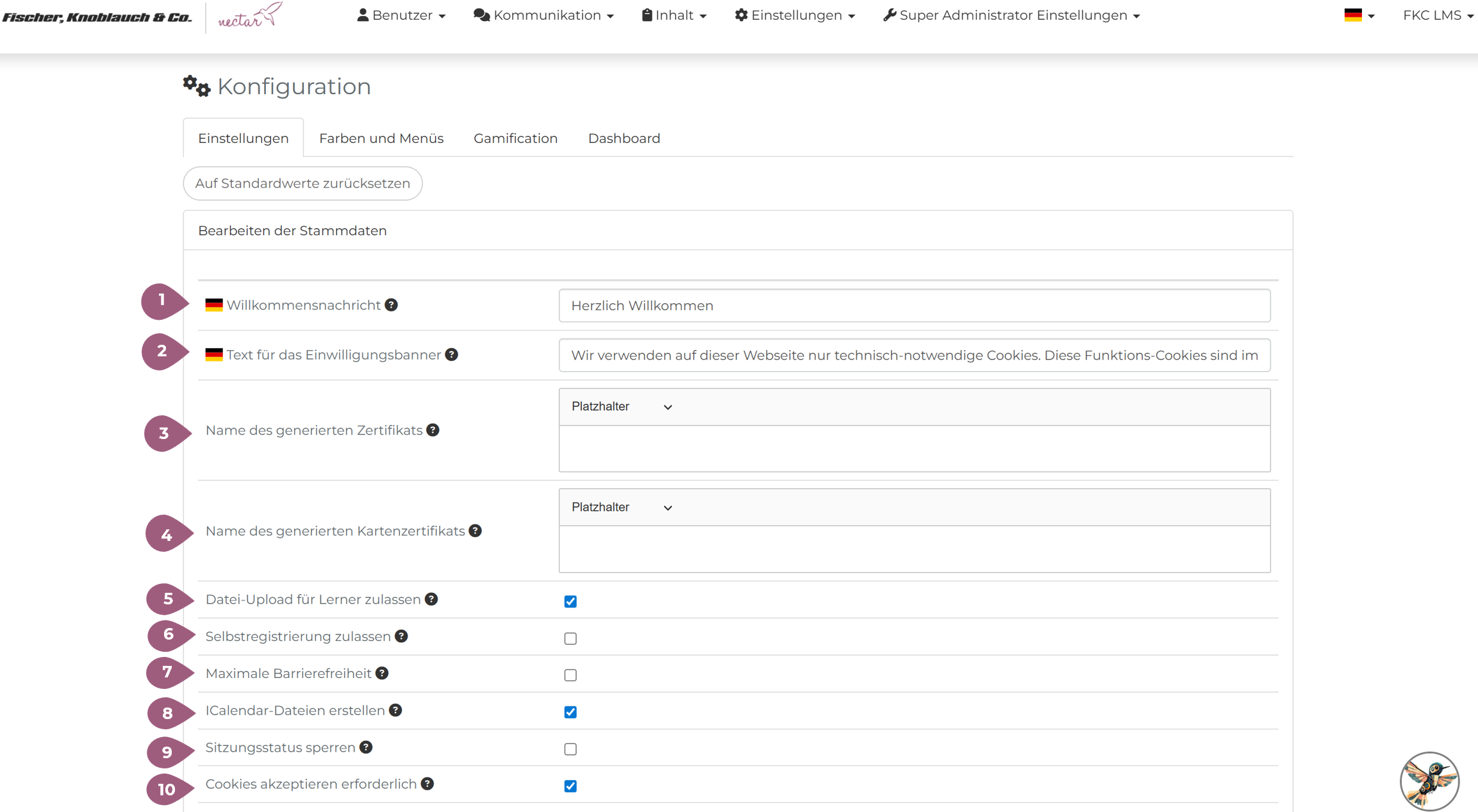Expand the German flag language selector
The image size is (1478, 812).
(1359, 15)
